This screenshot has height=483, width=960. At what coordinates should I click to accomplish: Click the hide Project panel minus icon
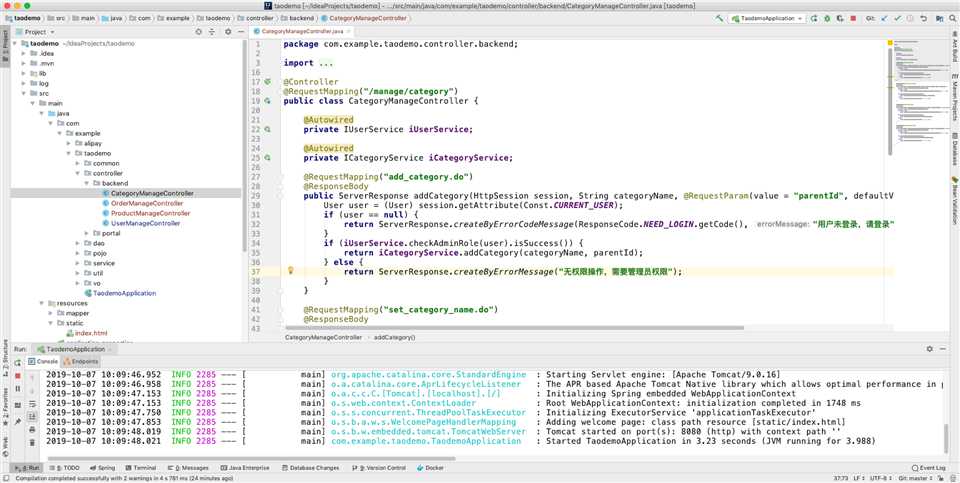239,32
